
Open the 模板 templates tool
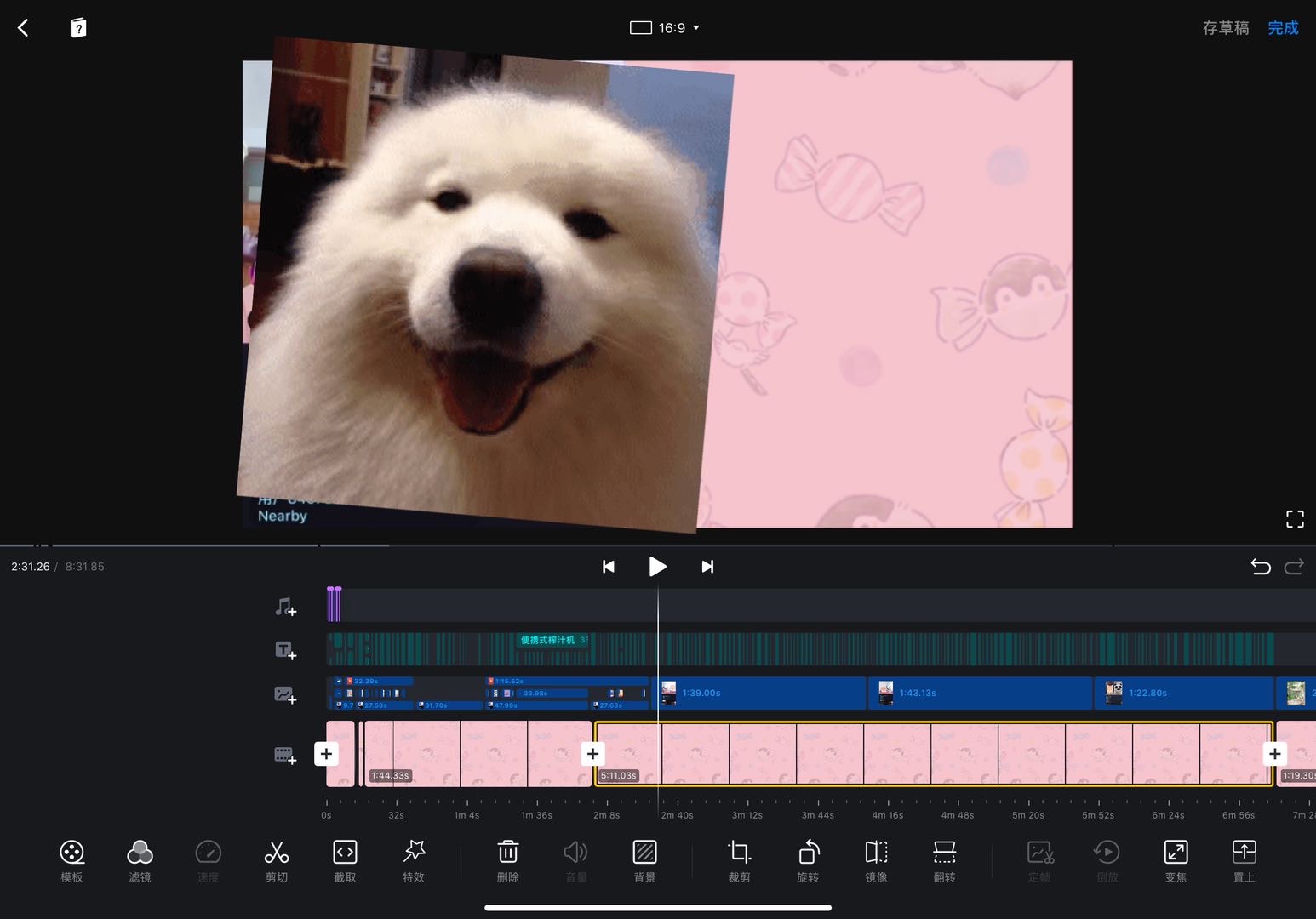pos(72,860)
